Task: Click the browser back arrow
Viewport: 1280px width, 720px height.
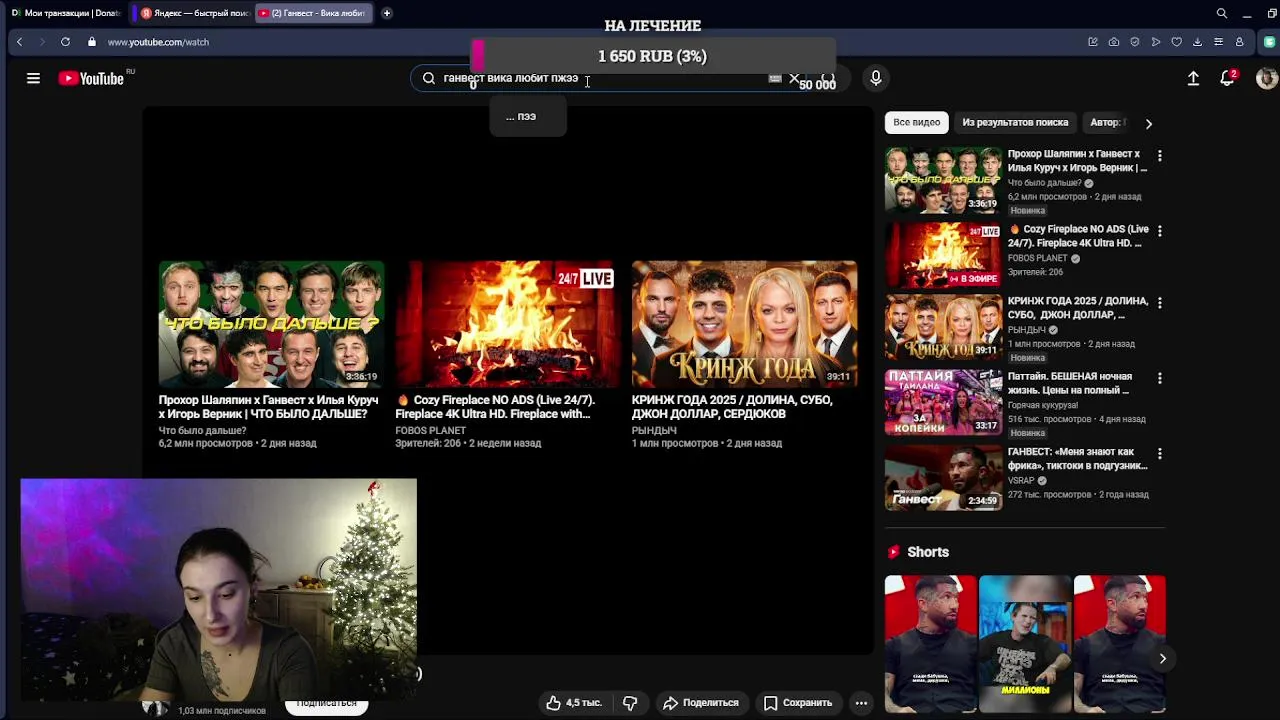Action: [19, 42]
